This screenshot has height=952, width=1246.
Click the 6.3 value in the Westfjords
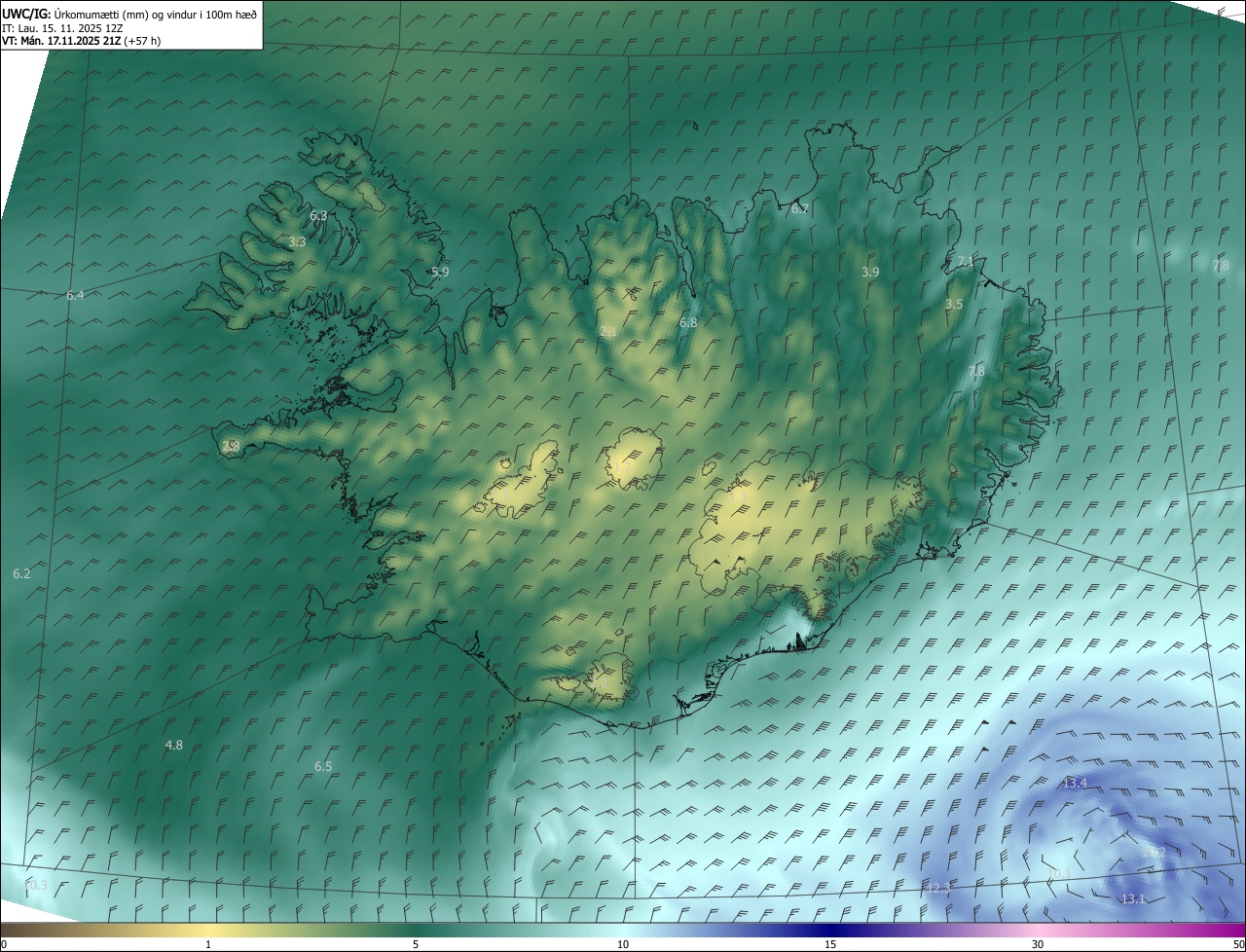point(318,215)
